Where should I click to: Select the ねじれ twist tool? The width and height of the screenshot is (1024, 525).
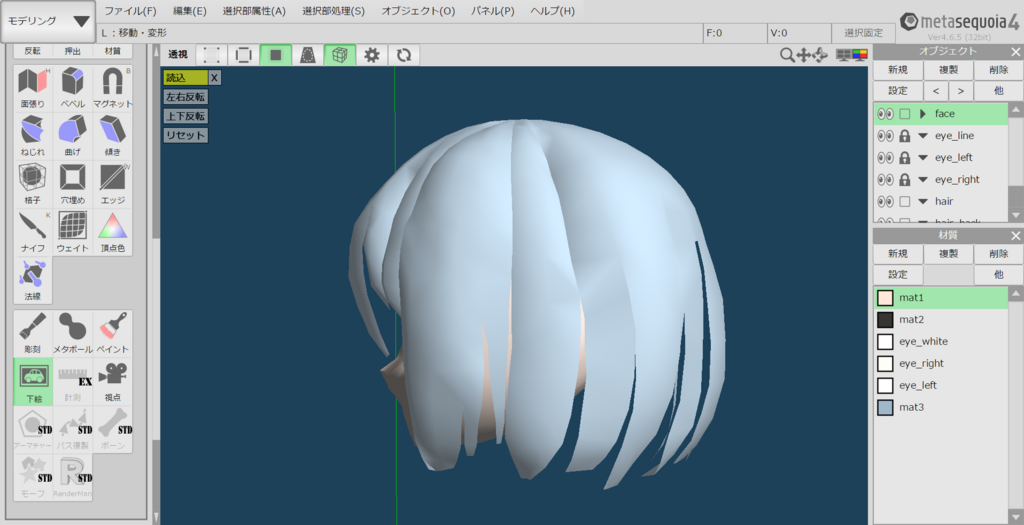pos(32,136)
